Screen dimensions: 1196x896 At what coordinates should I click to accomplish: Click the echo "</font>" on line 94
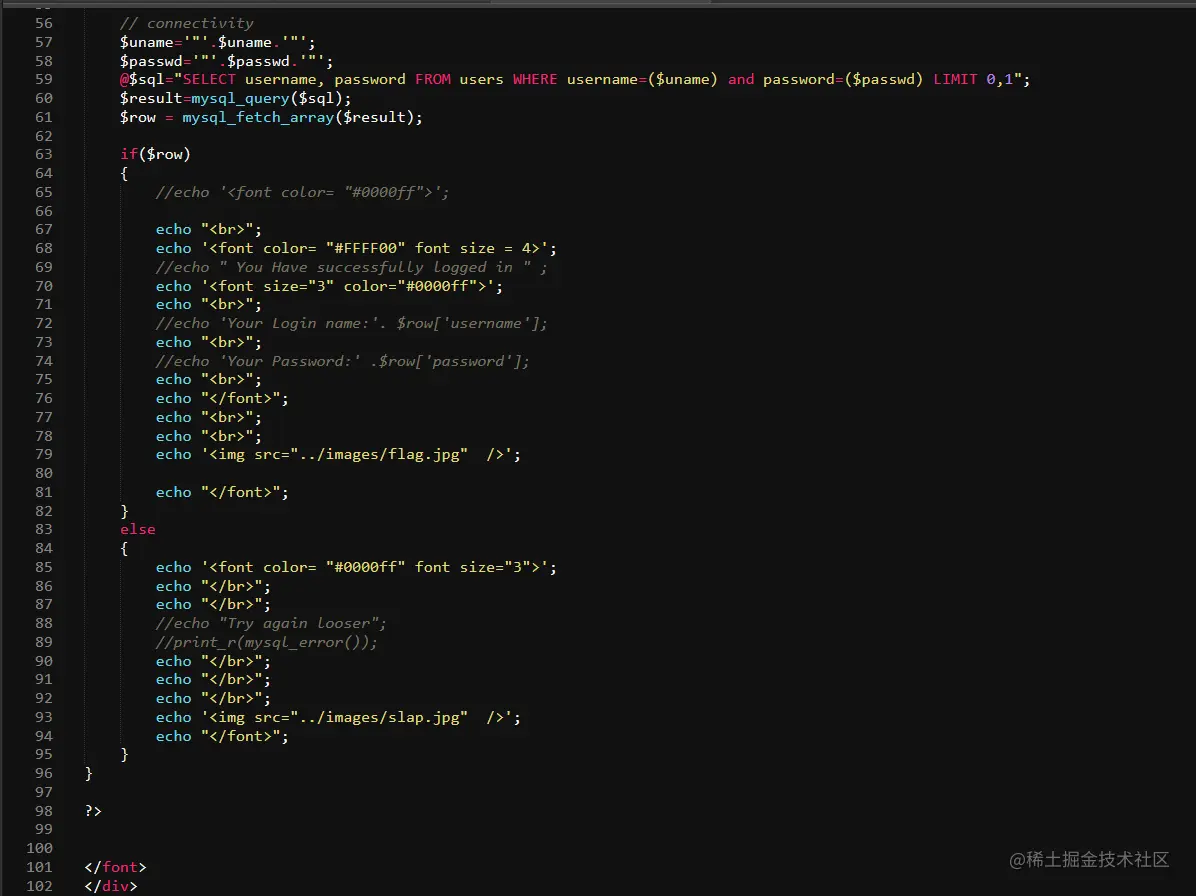tap(222, 737)
